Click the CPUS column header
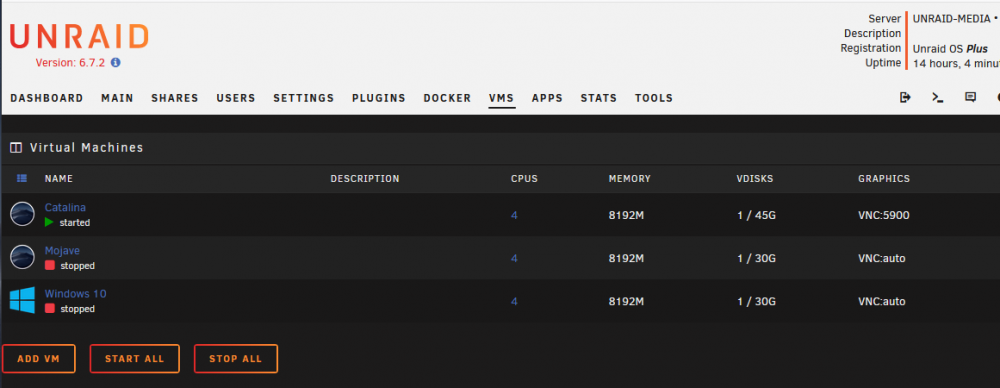 coord(524,179)
